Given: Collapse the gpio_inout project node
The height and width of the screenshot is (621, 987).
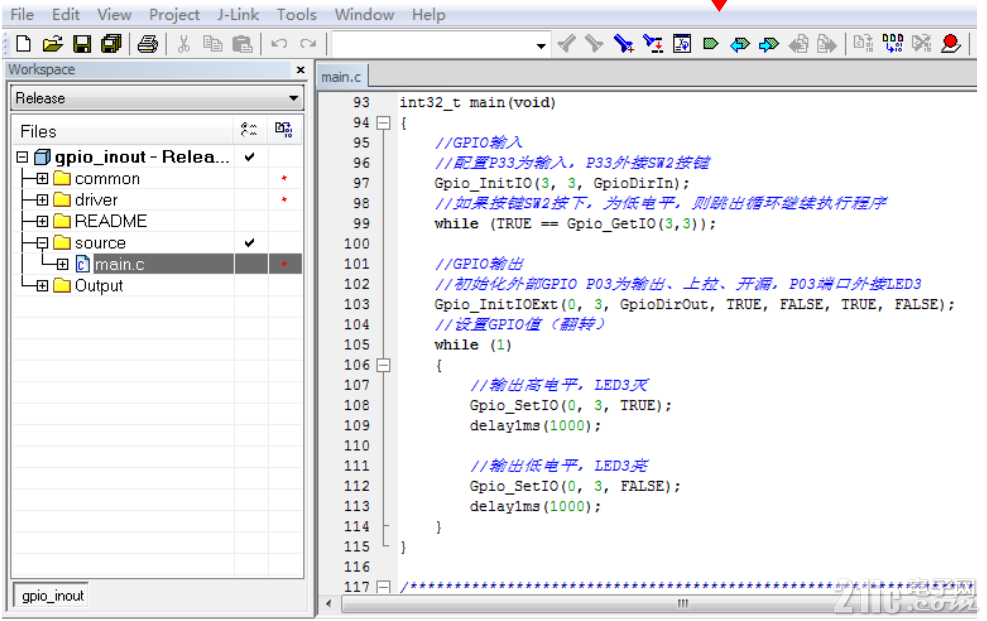Looking at the screenshot, I should coord(23,157).
